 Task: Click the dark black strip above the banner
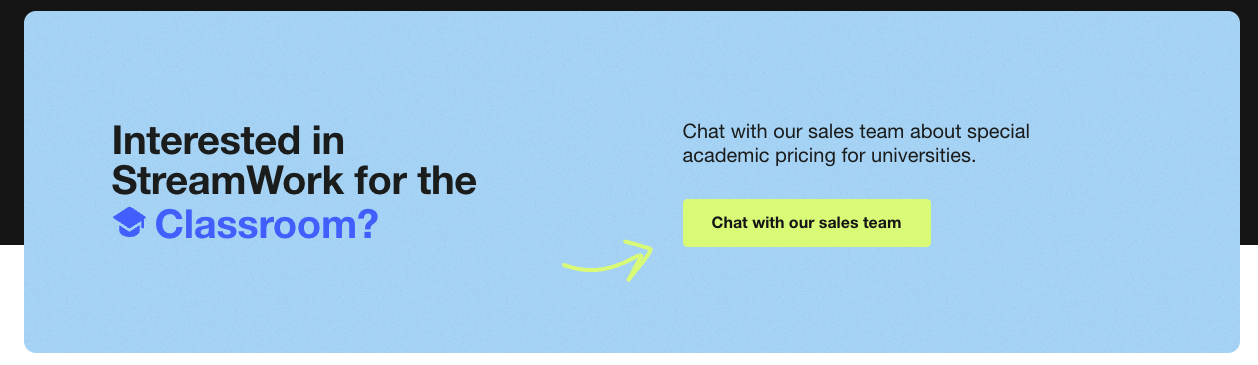[629, 5]
